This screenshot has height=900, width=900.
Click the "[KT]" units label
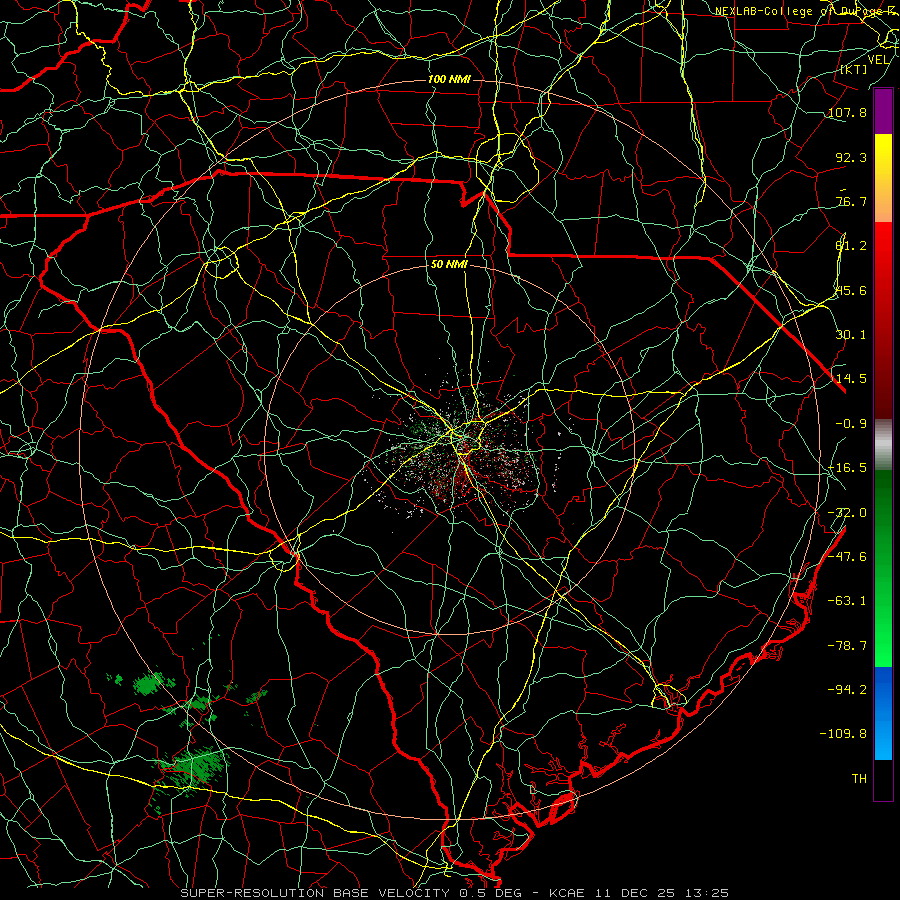854,69
